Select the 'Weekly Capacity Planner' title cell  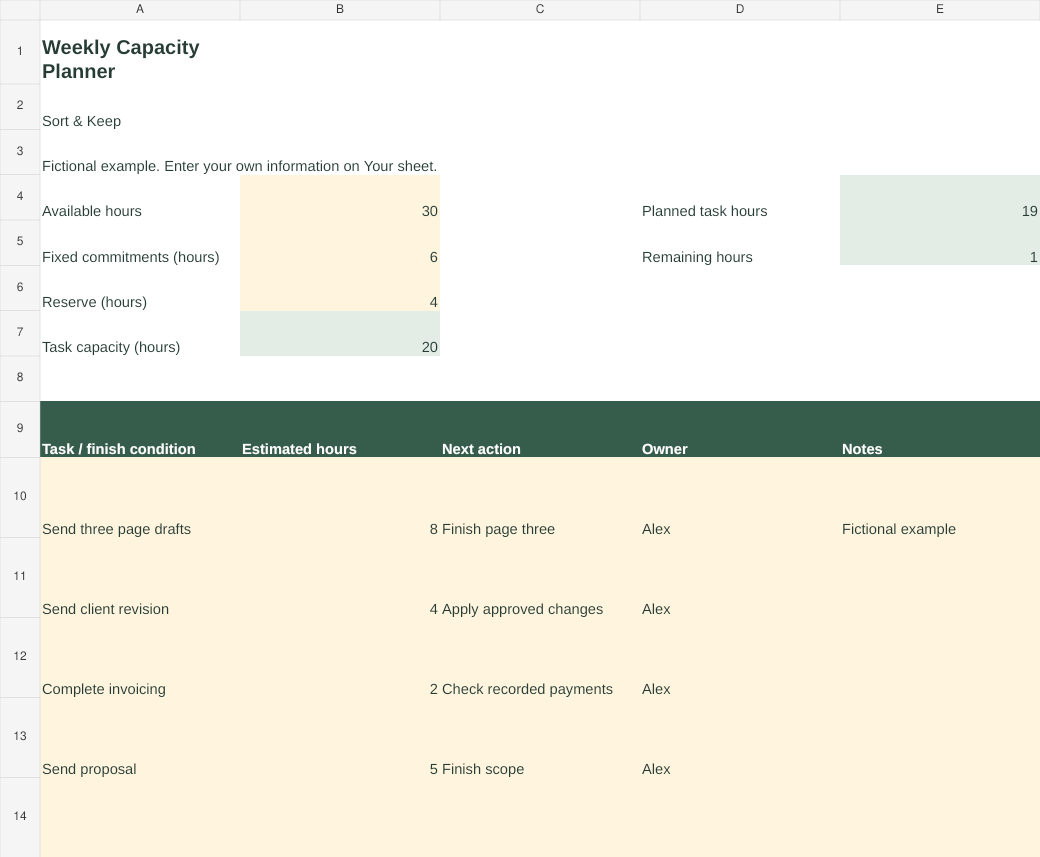pyautogui.click(x=140, y=52)
